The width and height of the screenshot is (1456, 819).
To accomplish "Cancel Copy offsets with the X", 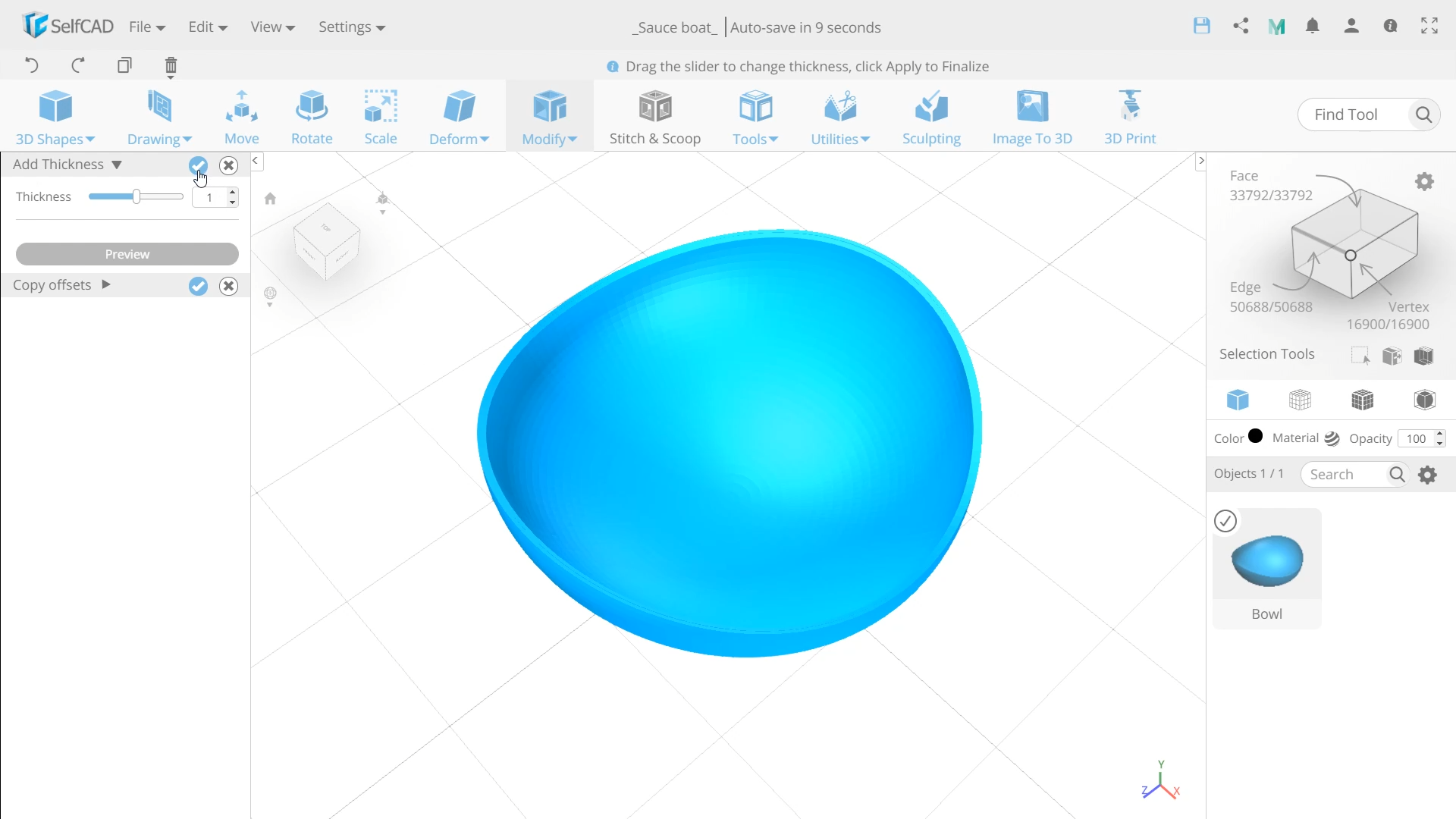I will click(x=228, y=286).
